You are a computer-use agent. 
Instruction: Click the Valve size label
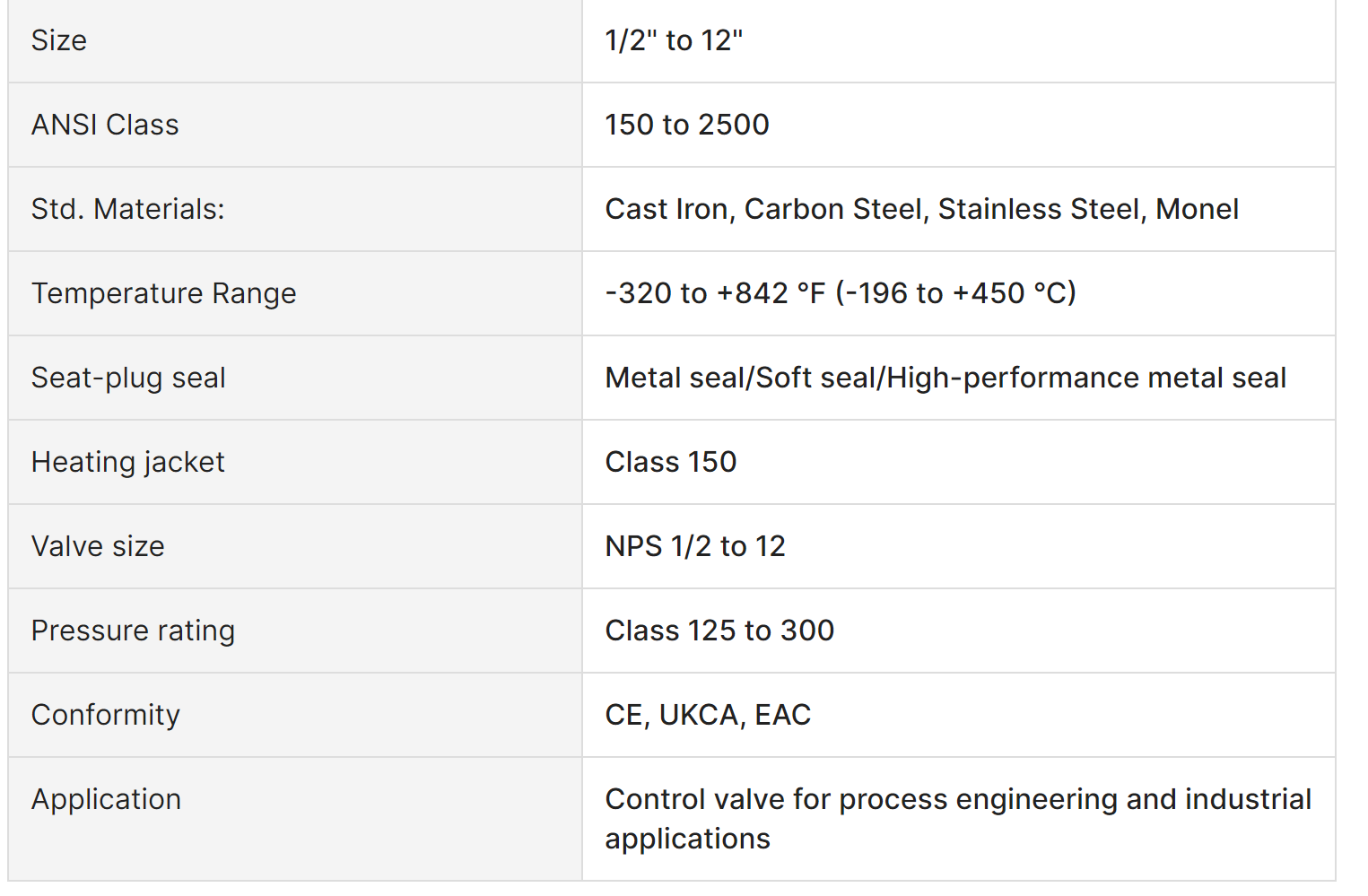coord(98,546)
